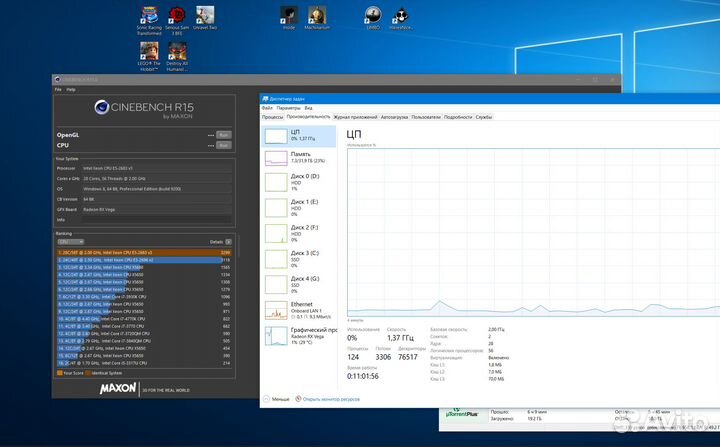Screen dimensions: 720x447
Task: Select Диск 1 (E:) in the sidebar
Action: click(299, 208)
